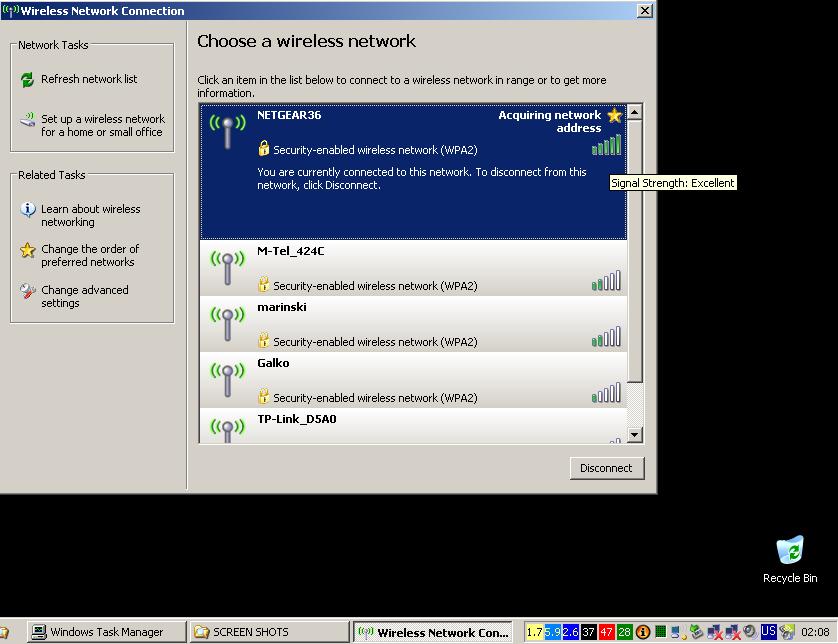Click the Refresh network list link
Viewport: 838px width, 644px height.
coord(89,79)
